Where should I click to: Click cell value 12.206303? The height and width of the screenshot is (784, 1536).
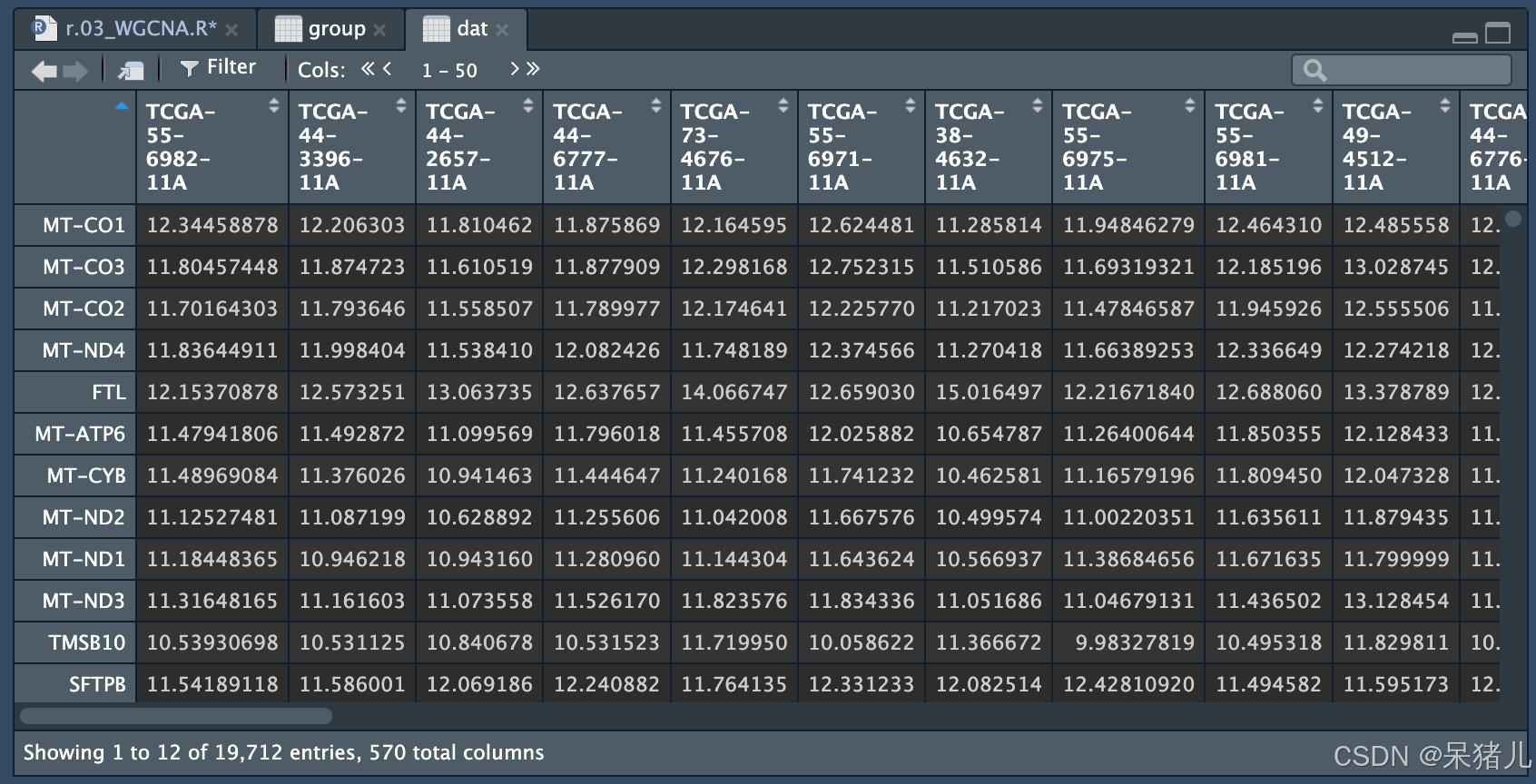click(352, 225)
